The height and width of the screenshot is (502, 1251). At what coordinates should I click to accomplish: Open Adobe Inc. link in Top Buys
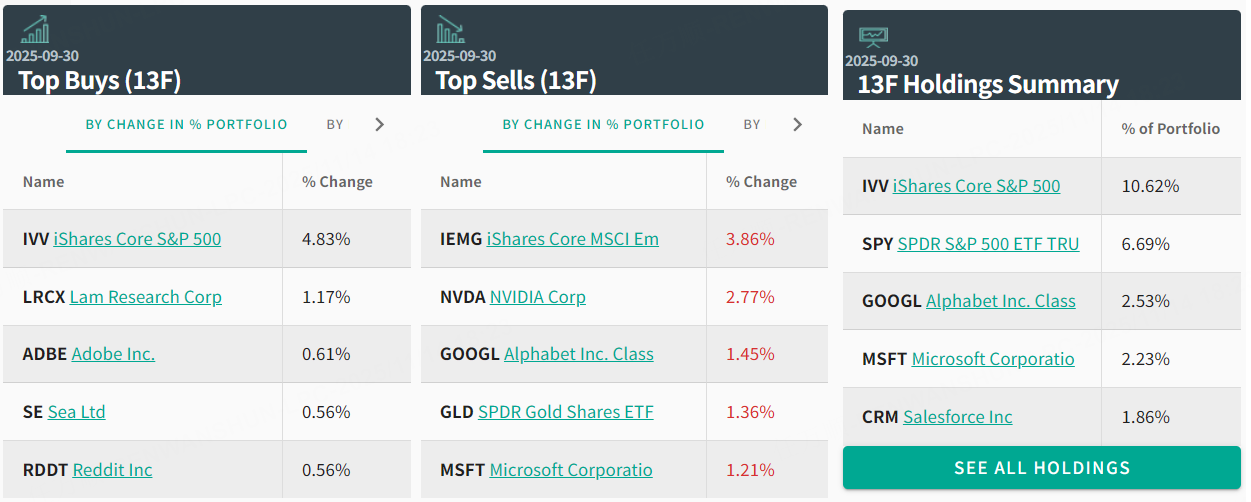click(x=113, y=354)
